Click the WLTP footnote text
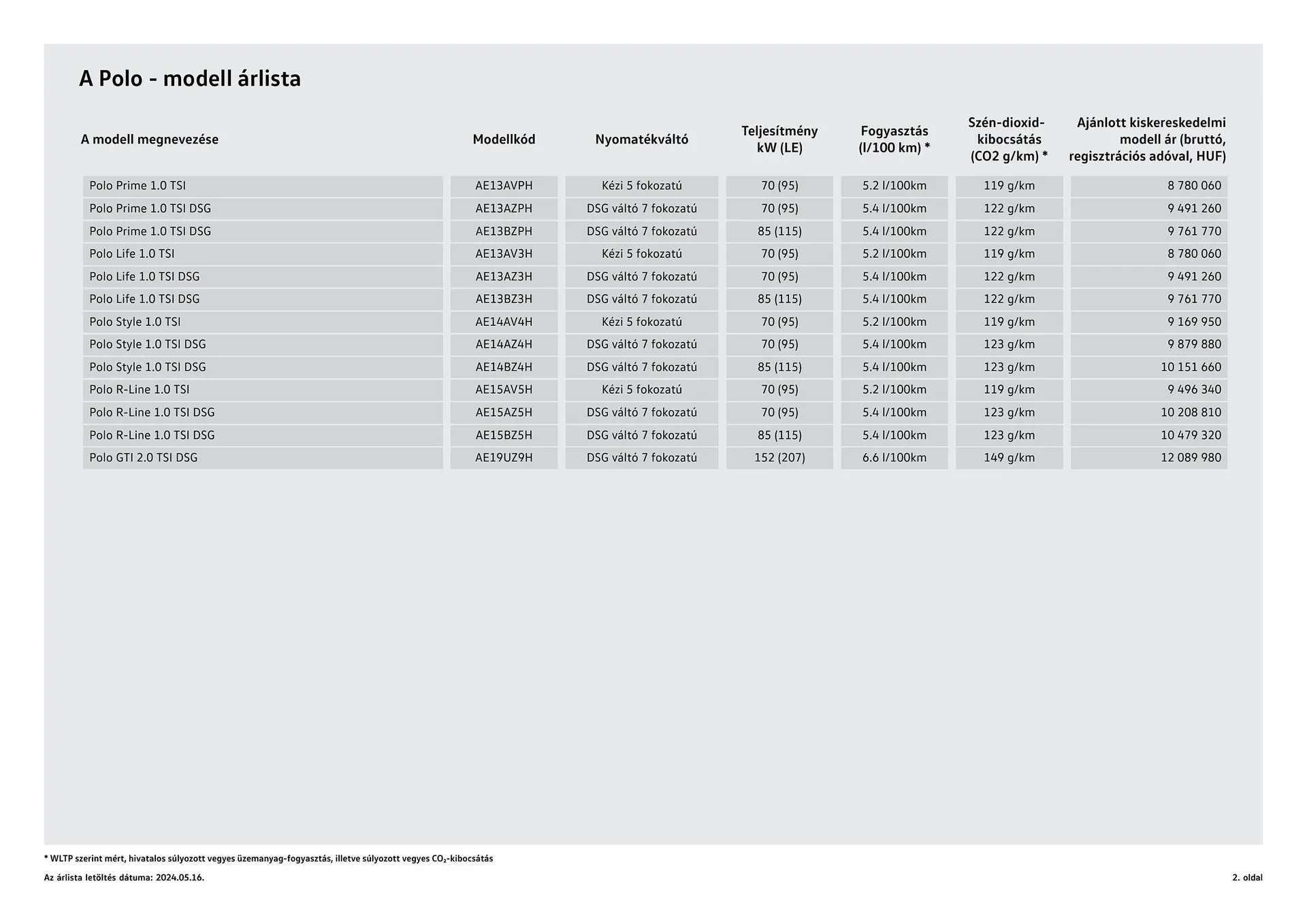Screen dimensions: 1307x924 [268, 859]
